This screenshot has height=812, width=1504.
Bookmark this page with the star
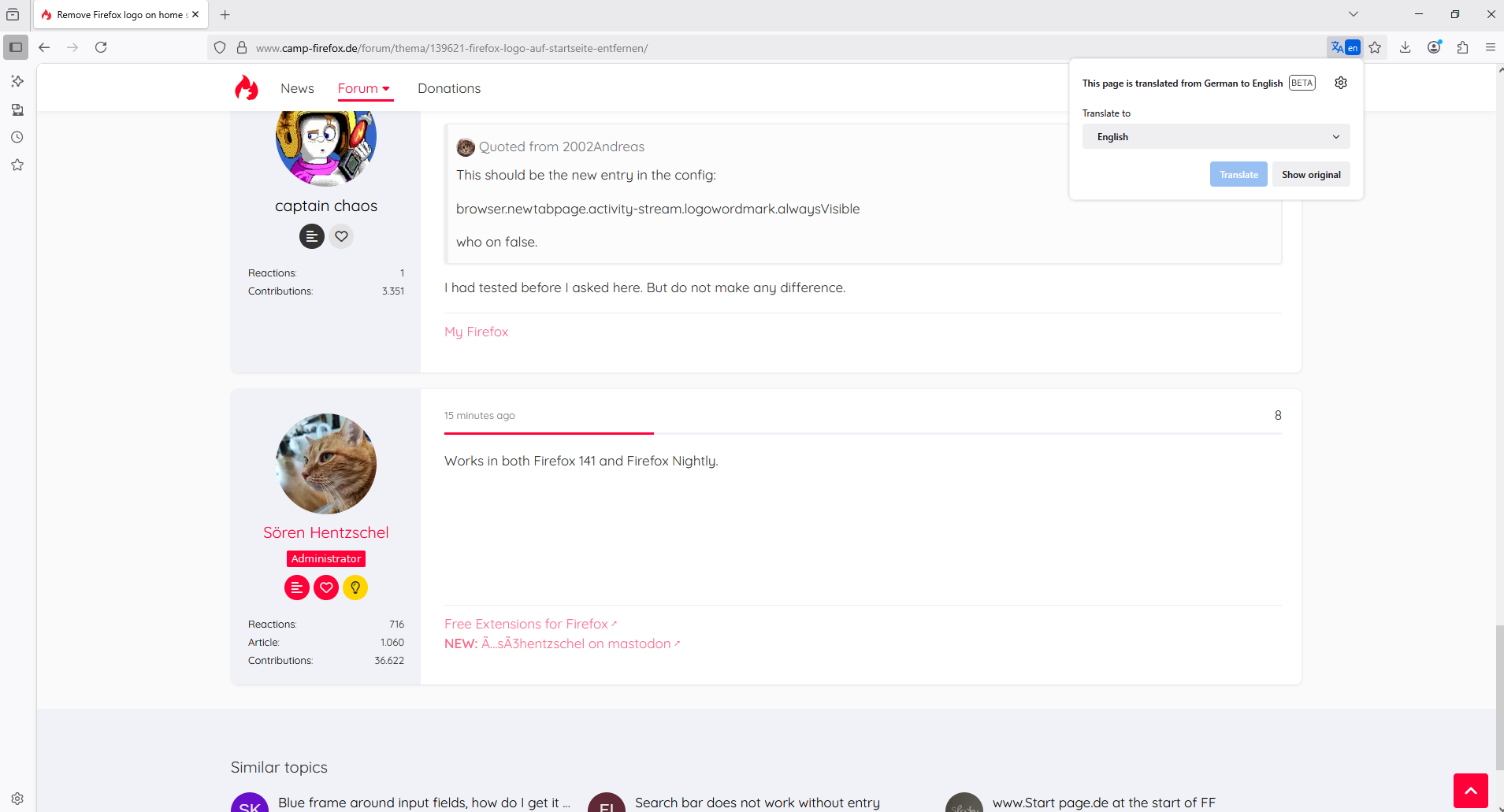(1375, 47)
